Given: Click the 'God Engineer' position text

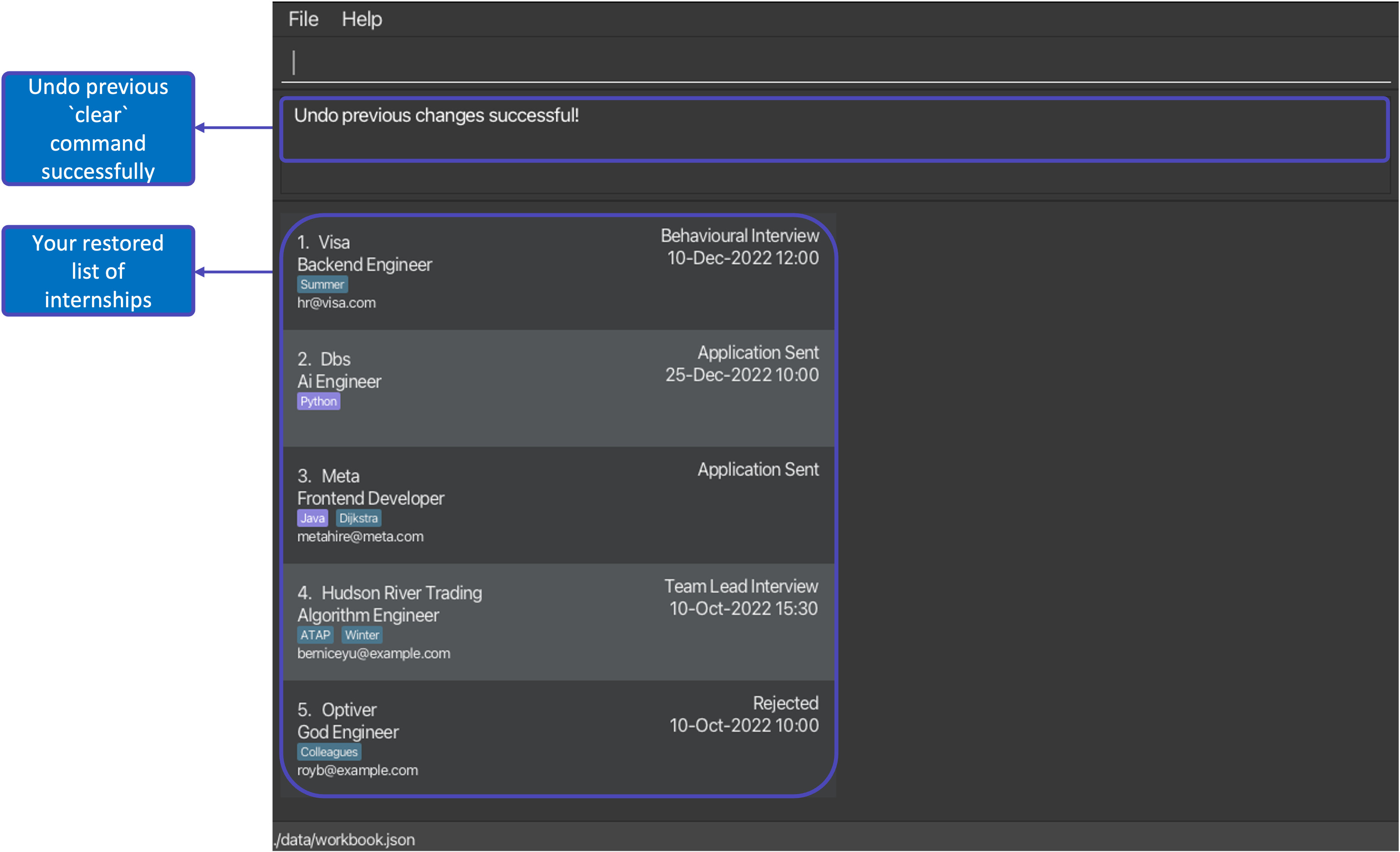Looking at the screenshot, I should 348,732.
